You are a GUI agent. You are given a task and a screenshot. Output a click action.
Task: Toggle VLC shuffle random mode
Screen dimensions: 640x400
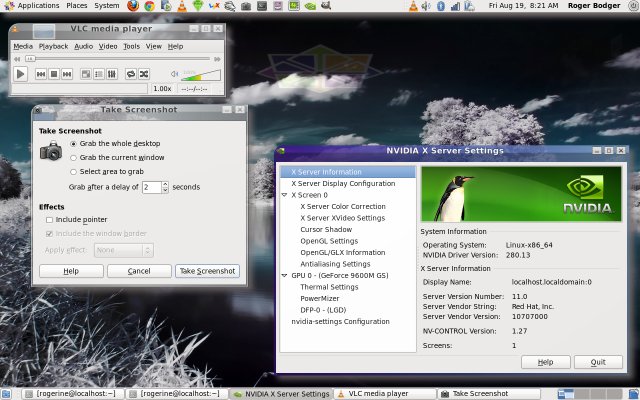144,74
